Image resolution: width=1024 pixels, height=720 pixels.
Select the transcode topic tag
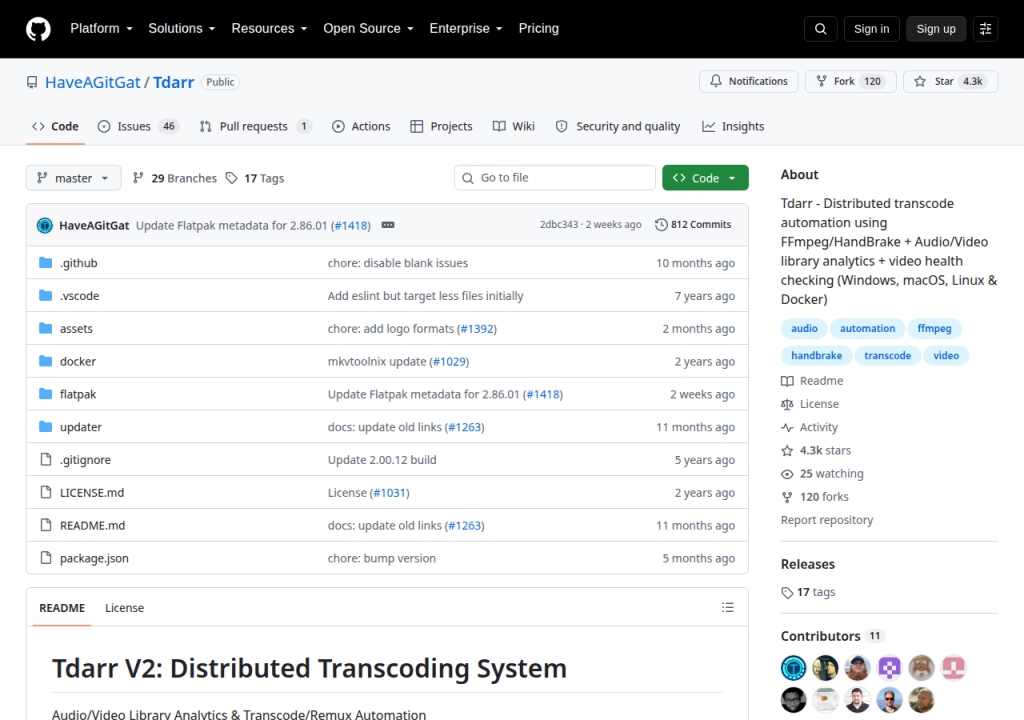(888, 355)
